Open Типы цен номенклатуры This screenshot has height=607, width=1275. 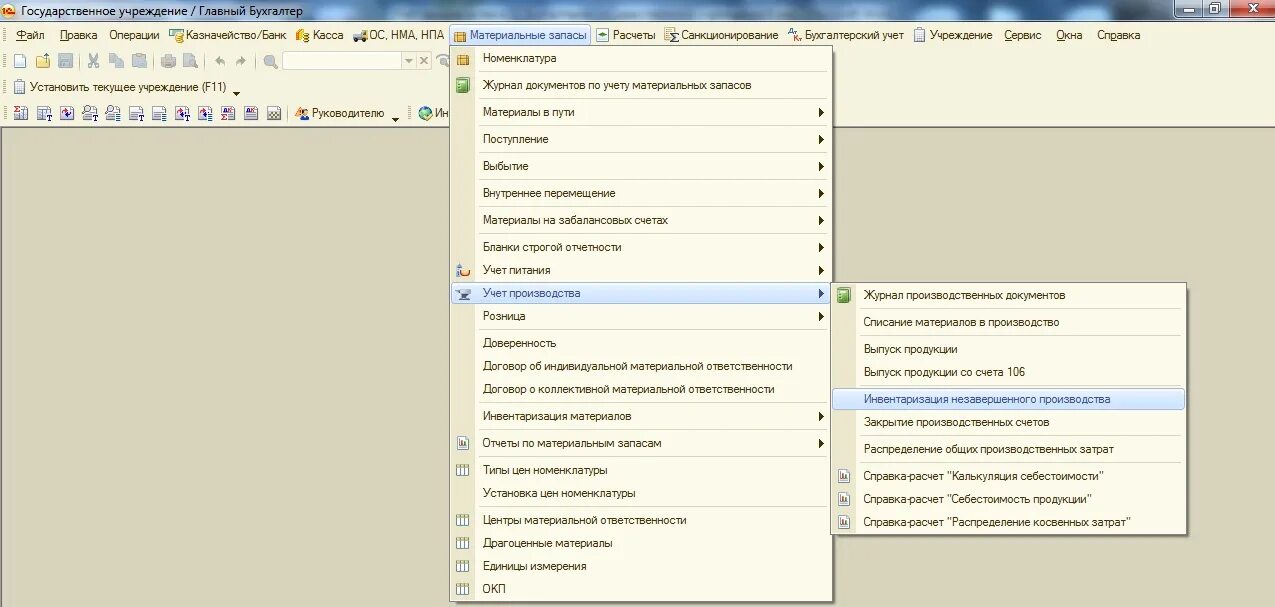tap(641, 471)
